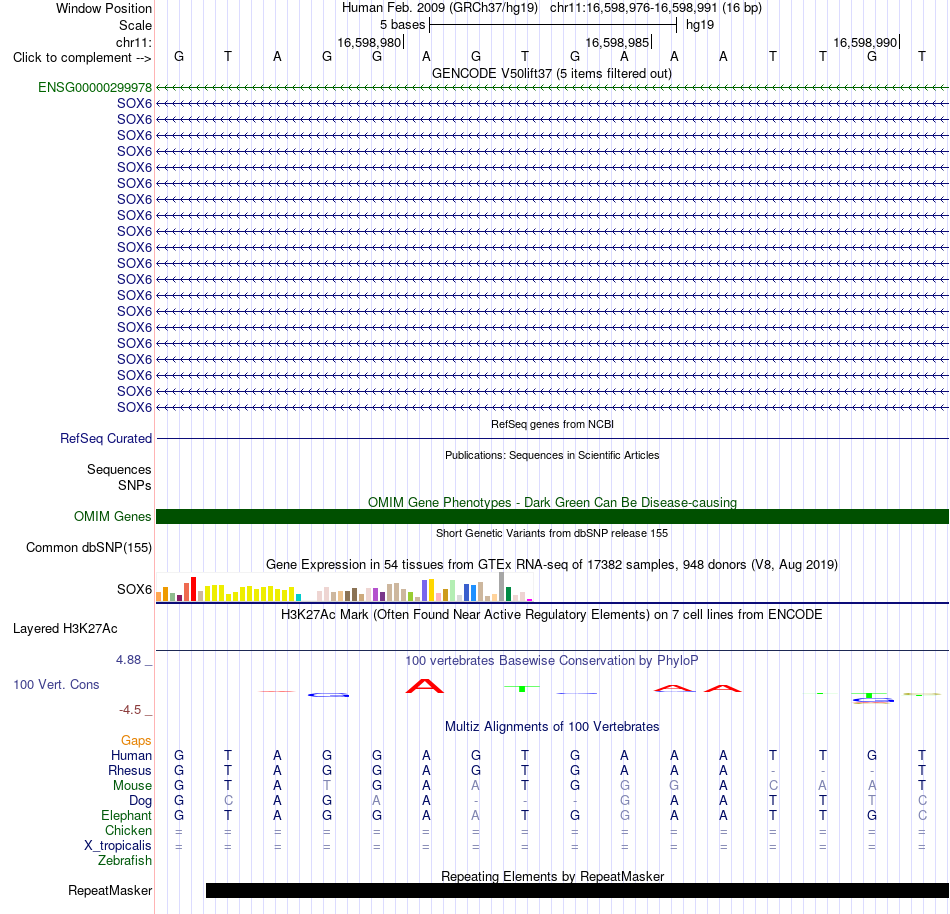Click the 16,598,990 coordinate marker
The image size is (950, 914).
865,42
